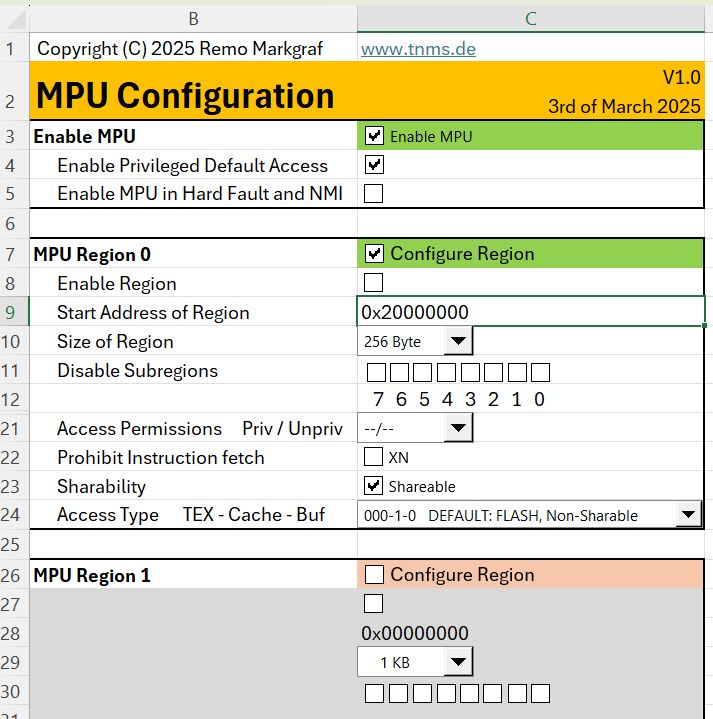This screenshot has width=713, height=719.
Task: Expand the Access Permissions dropdown
Action: pos(457,428)
